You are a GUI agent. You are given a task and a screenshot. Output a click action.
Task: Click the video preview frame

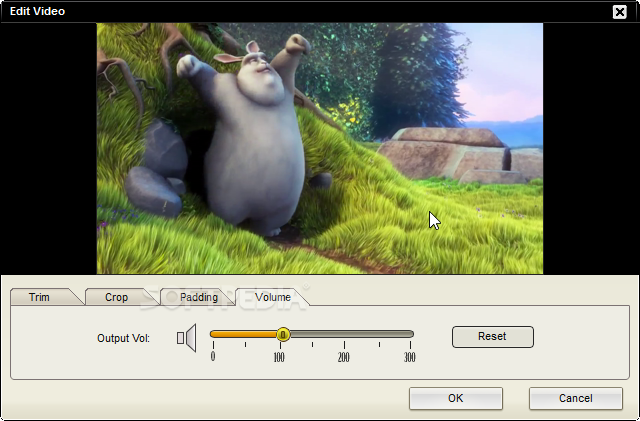pos(320,148)
